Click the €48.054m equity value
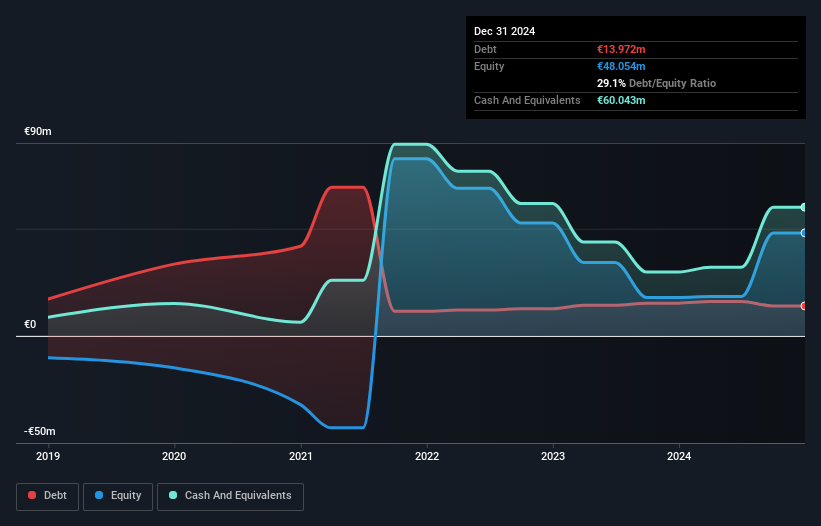The image size is (821, 526). (x=621, y=66)
